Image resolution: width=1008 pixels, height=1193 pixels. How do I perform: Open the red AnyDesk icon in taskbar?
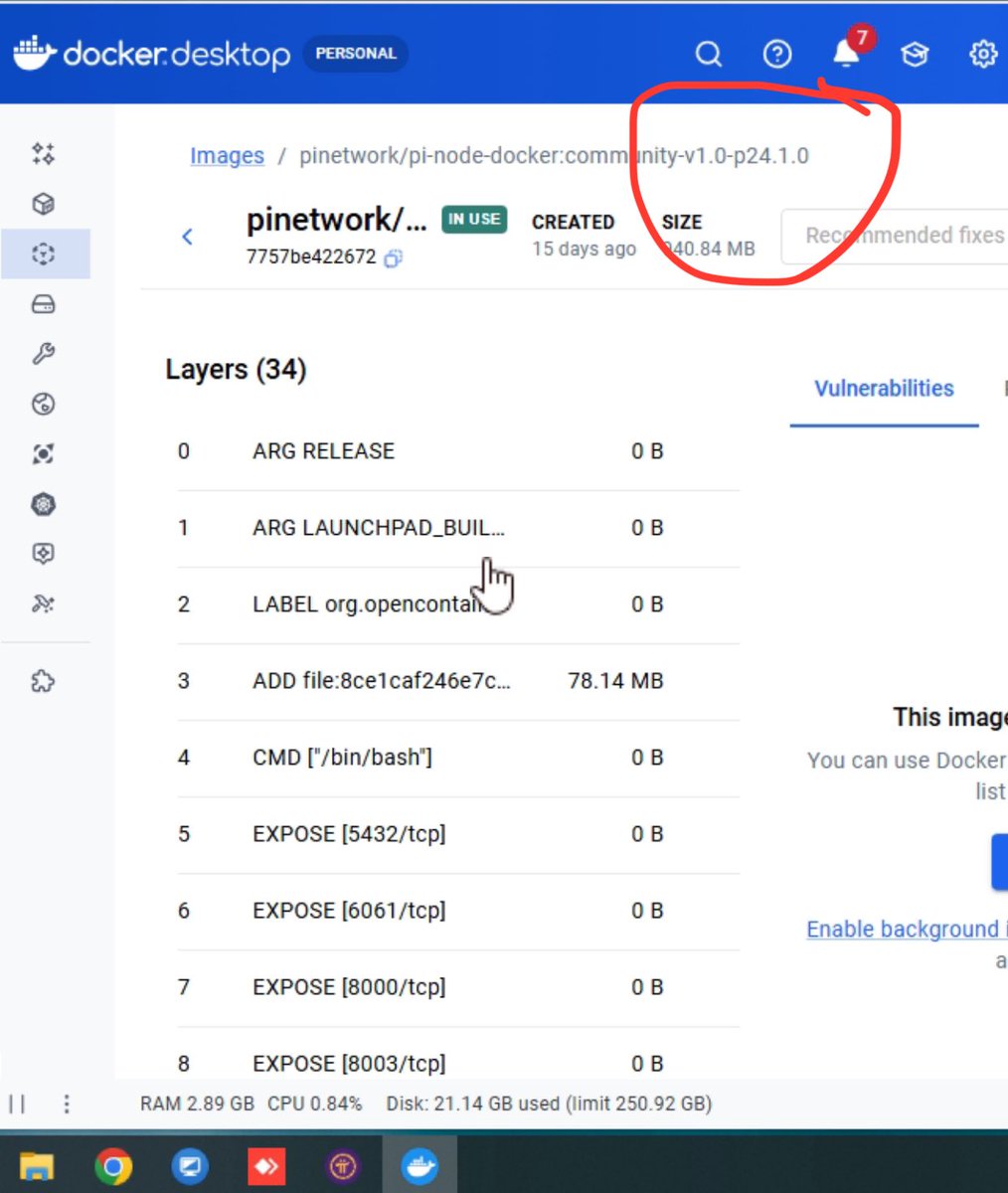point(266,1165)
